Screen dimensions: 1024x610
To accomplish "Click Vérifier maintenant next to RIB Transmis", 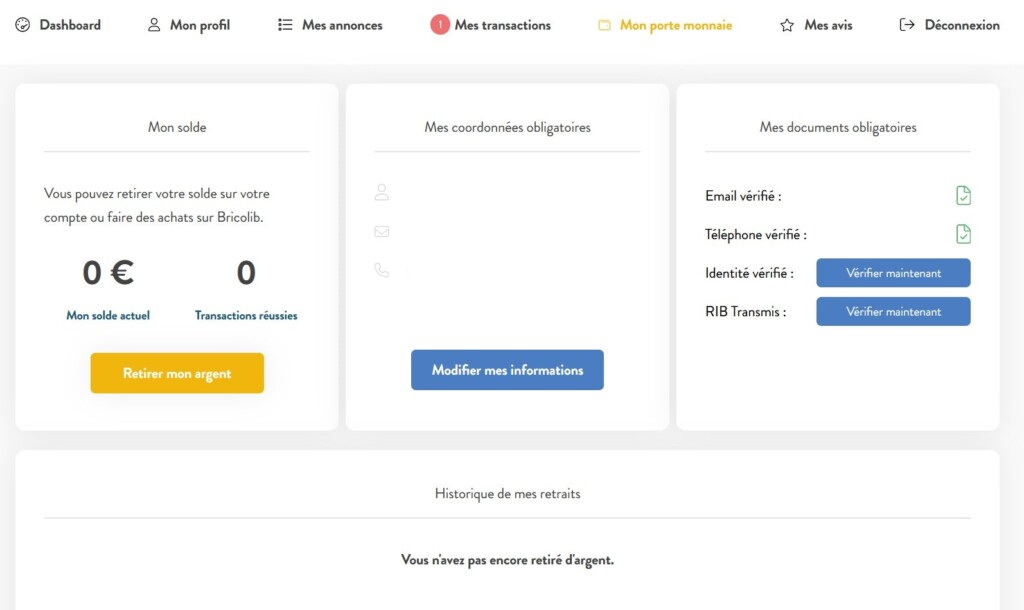I will pyautogui.click(x=893, y=312).
